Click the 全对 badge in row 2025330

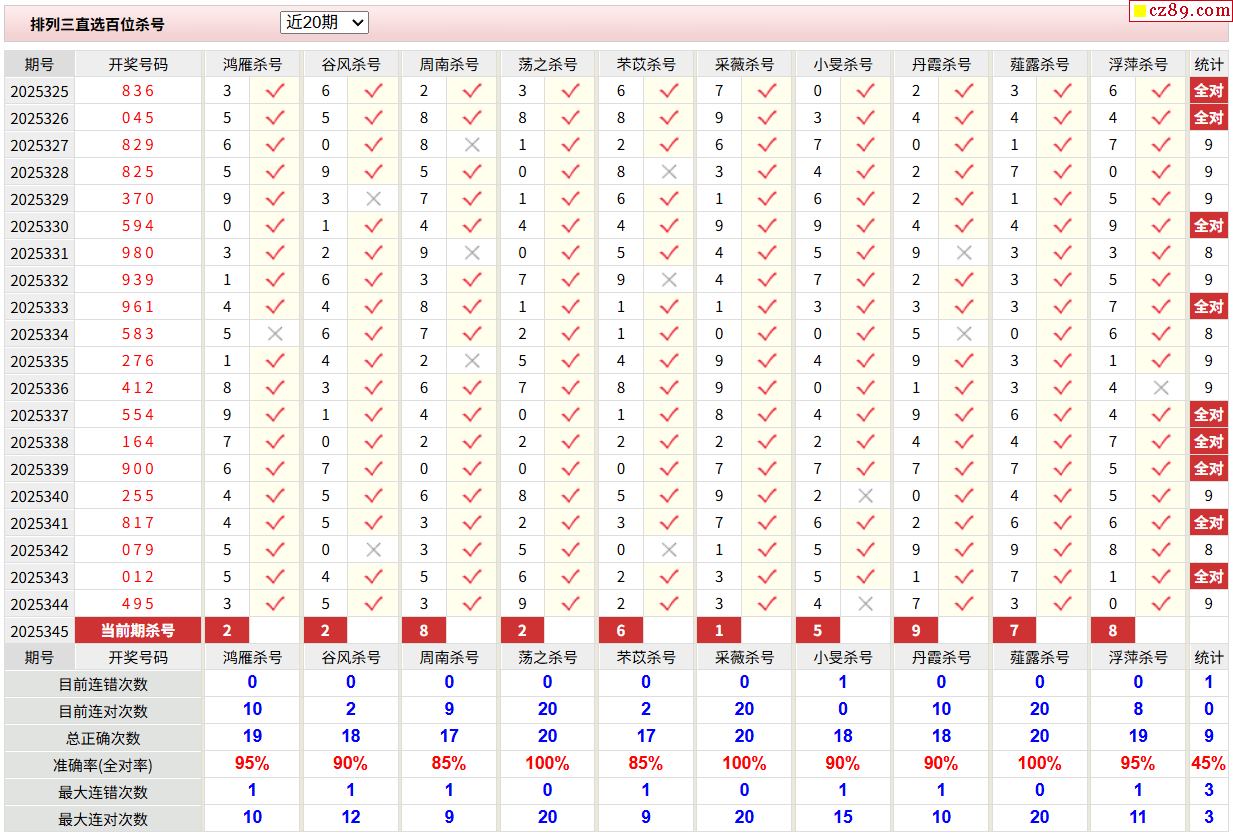tap(1209, 226)
